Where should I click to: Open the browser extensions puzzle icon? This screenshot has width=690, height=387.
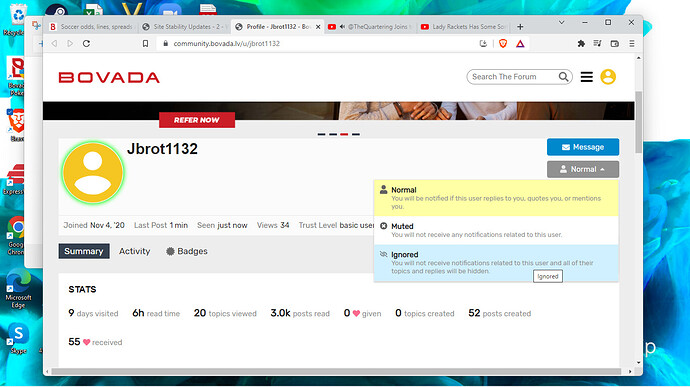[x=581, y=44]
